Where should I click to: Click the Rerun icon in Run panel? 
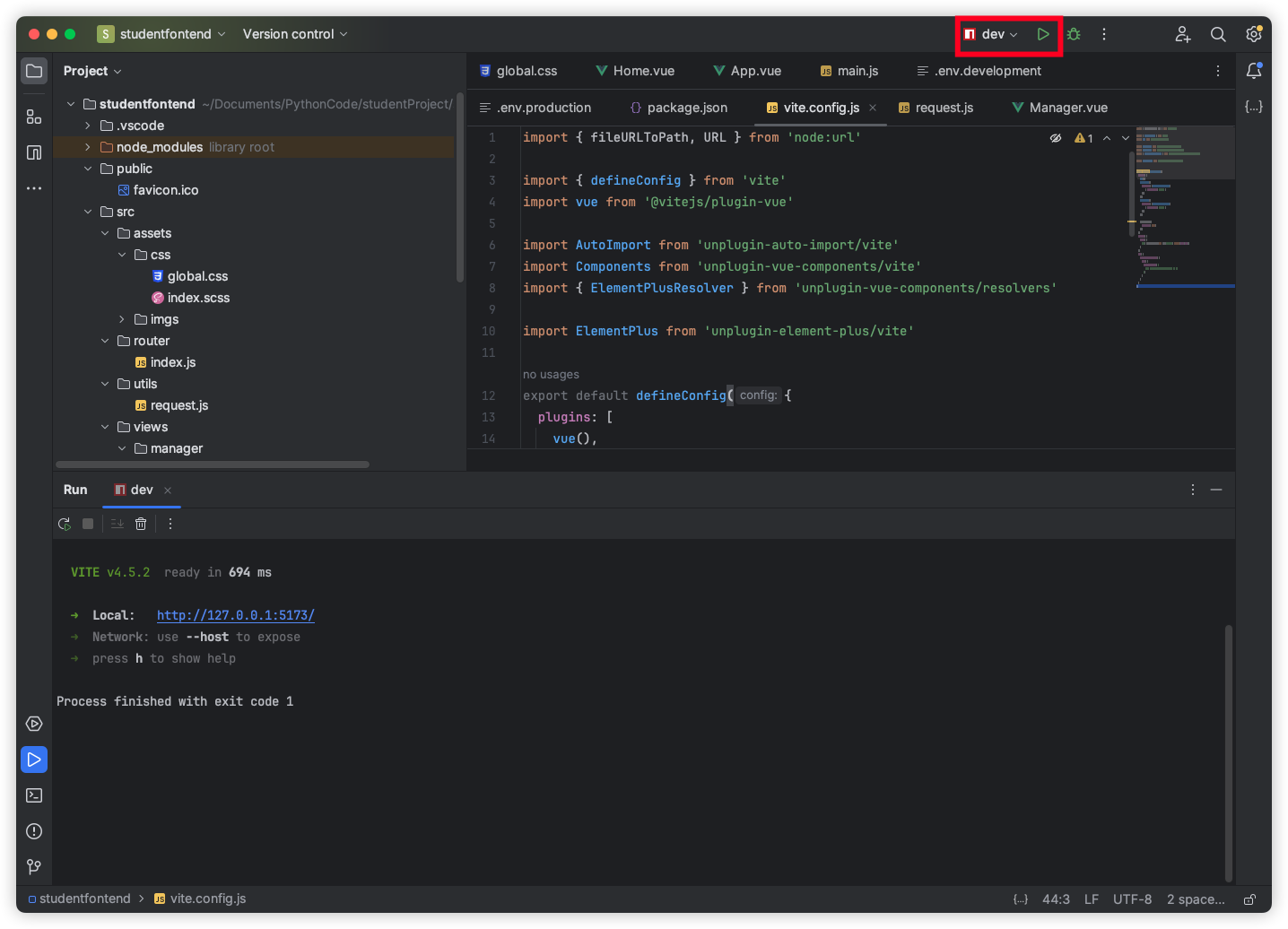click(x=65, y=524)
